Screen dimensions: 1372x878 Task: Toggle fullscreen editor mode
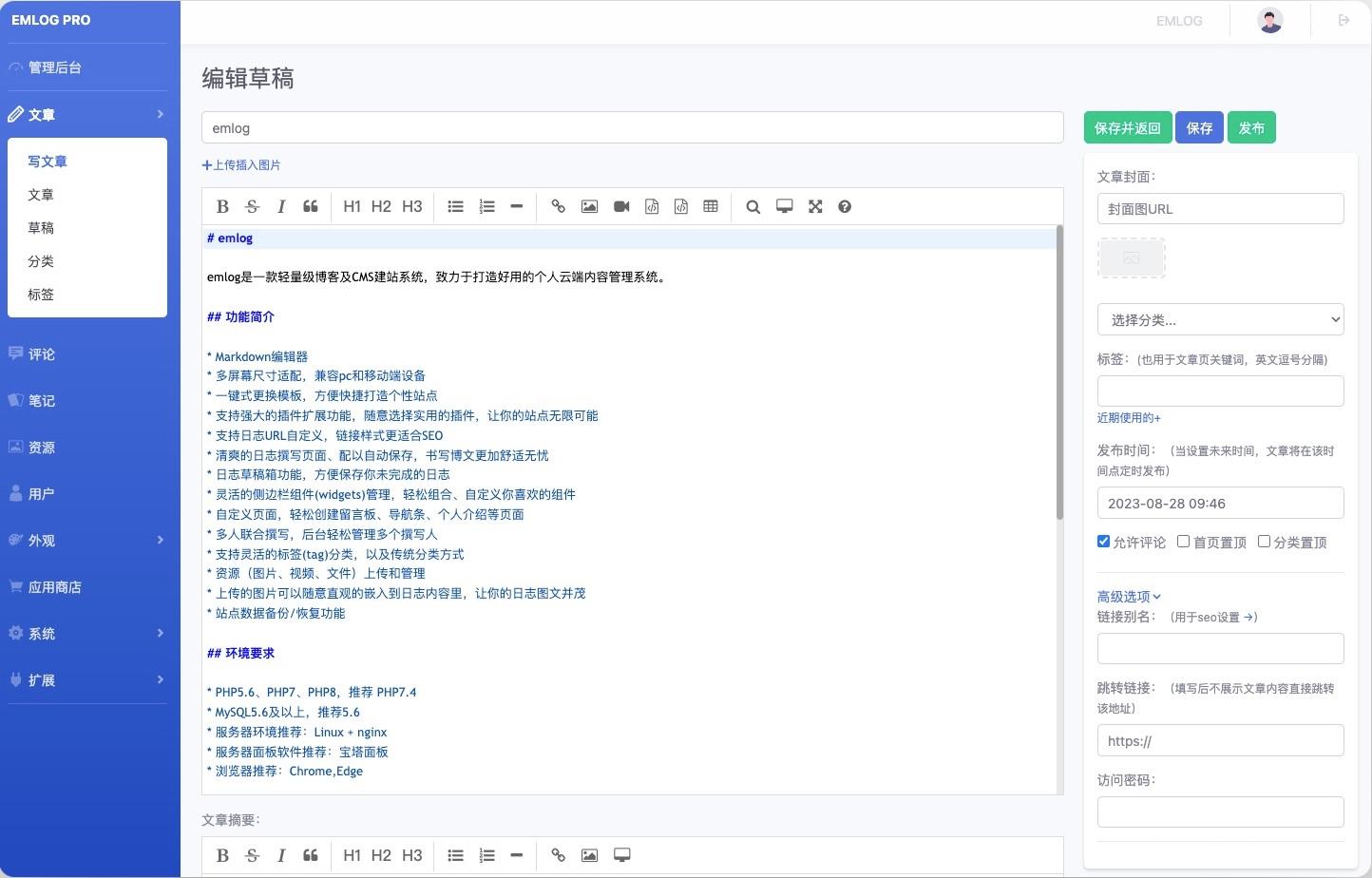pos(815,206)
